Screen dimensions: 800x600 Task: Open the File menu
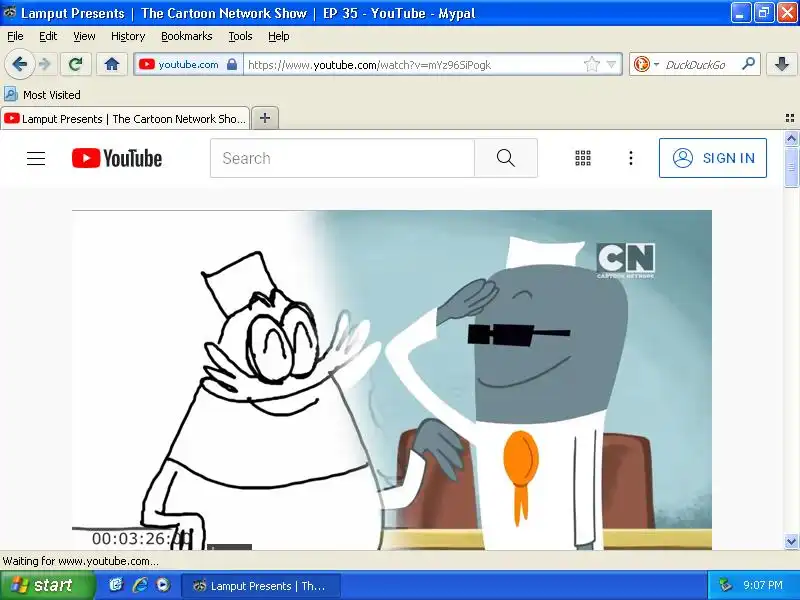click(15, 36)
